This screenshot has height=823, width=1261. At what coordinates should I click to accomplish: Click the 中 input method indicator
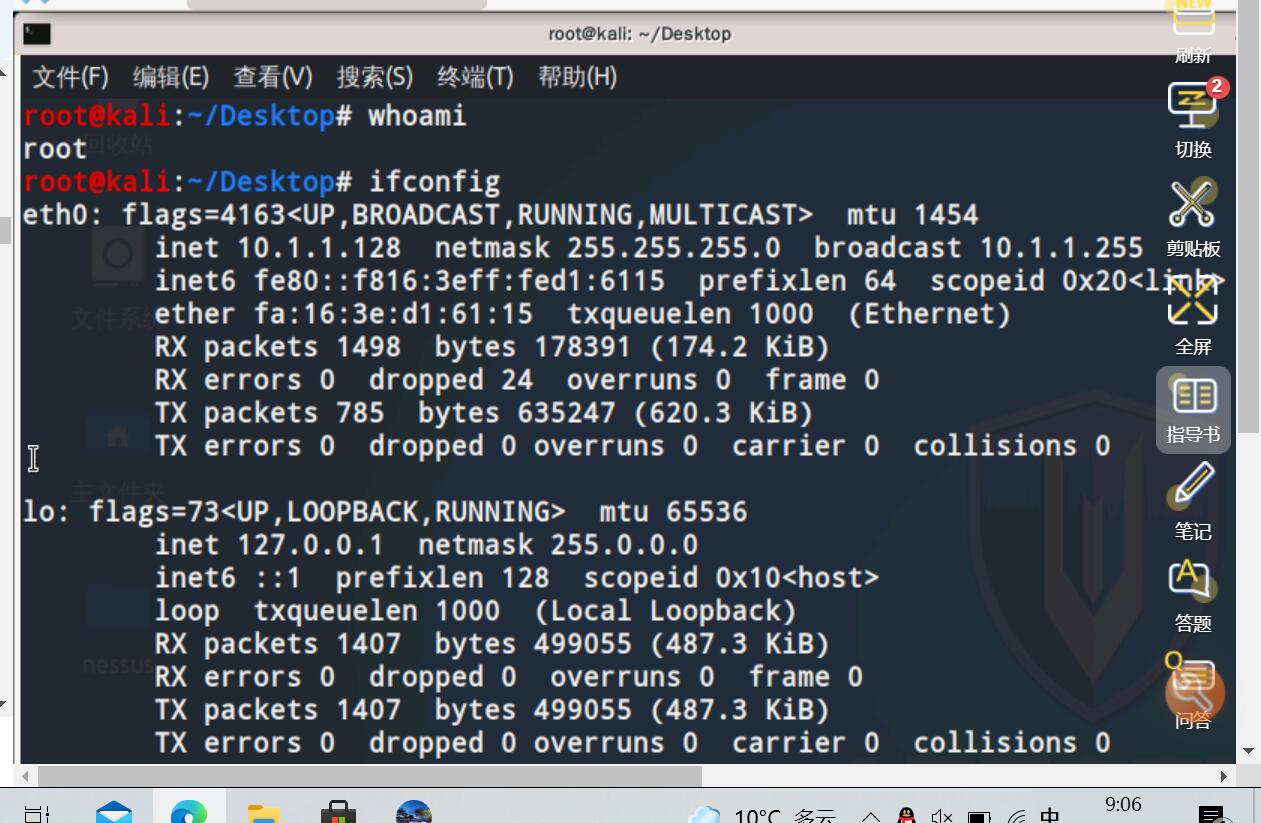(1050, 816)
